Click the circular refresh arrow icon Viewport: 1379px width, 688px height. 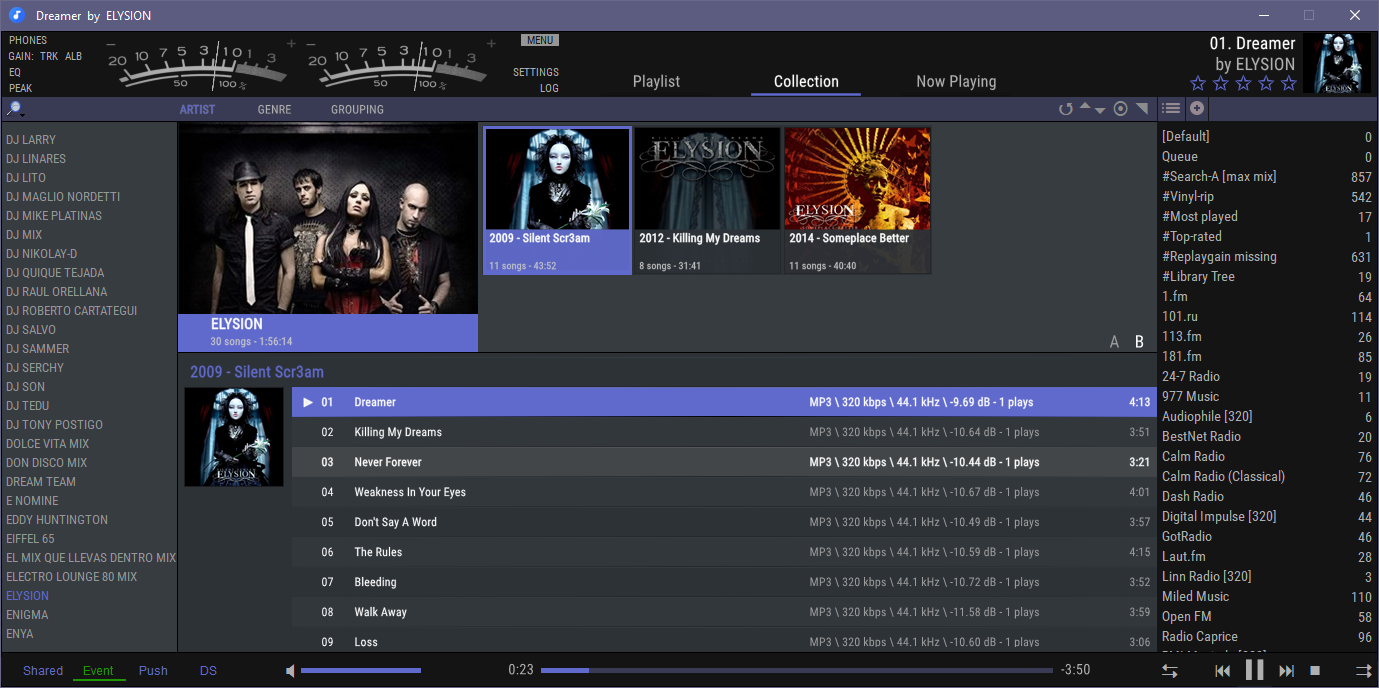[x=1065, y=109]
